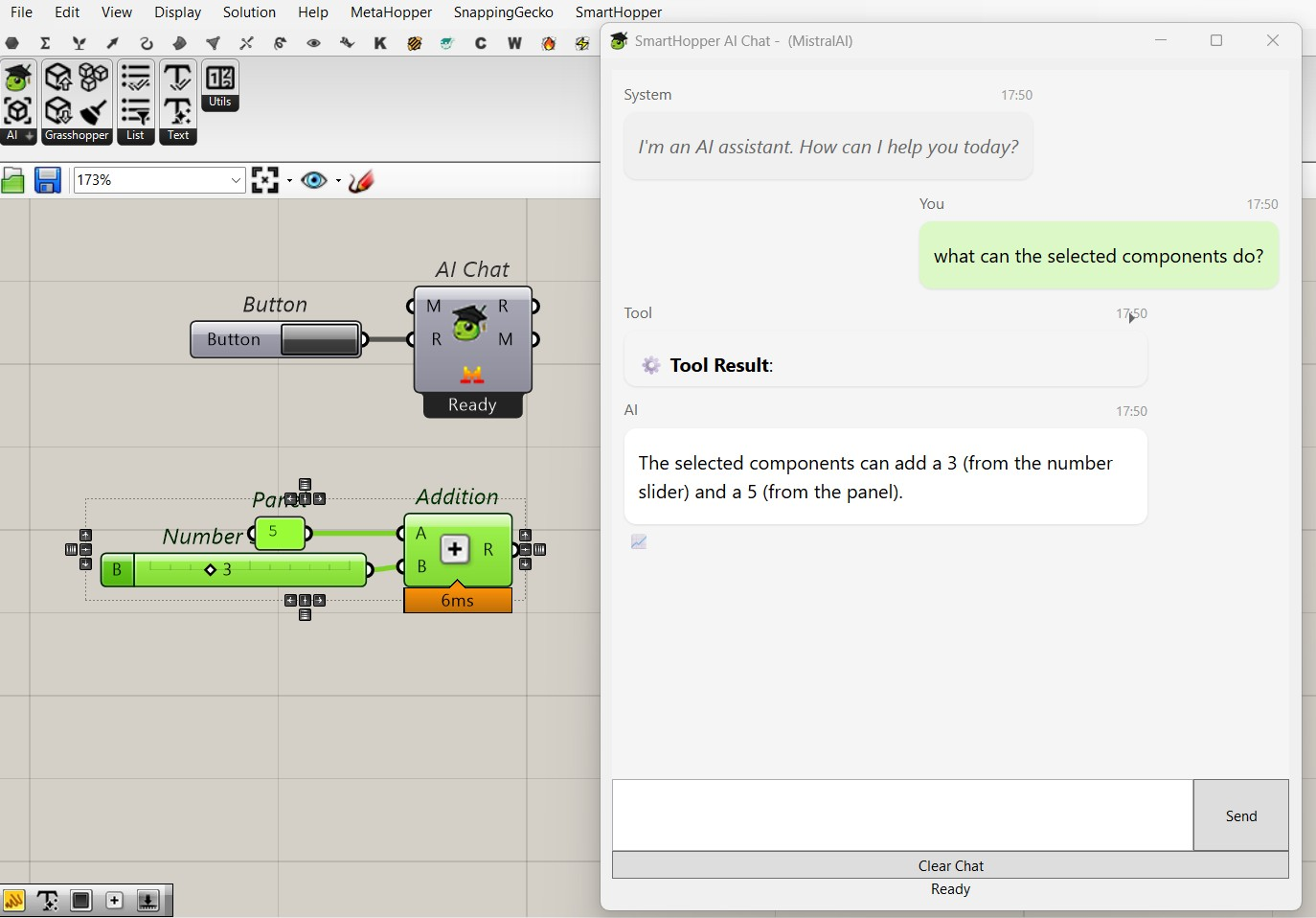Select the bold K tab icon
The height and width of the screenshot is (918, 1316).
click(380, 43)
